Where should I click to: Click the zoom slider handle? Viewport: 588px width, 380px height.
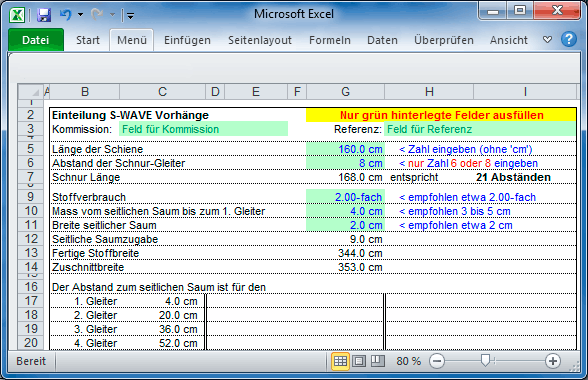click(485, 361)
